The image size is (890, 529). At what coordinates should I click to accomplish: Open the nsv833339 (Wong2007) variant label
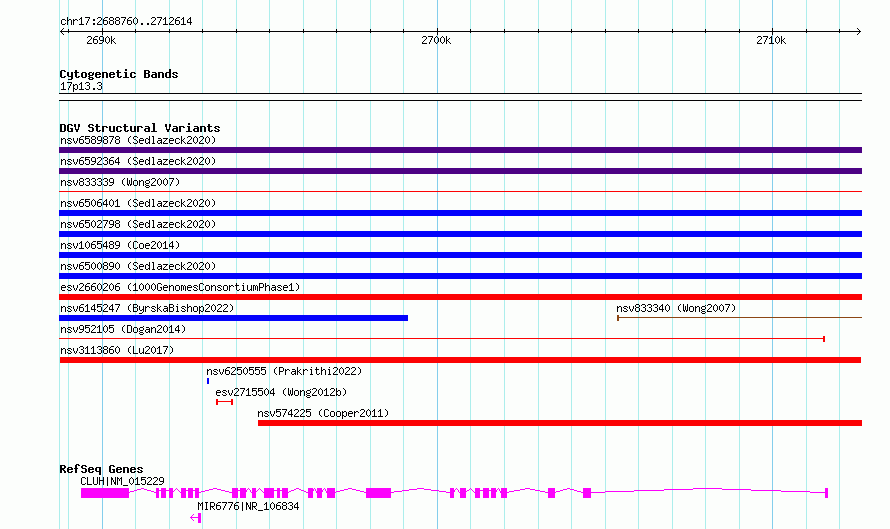point(120,182)
